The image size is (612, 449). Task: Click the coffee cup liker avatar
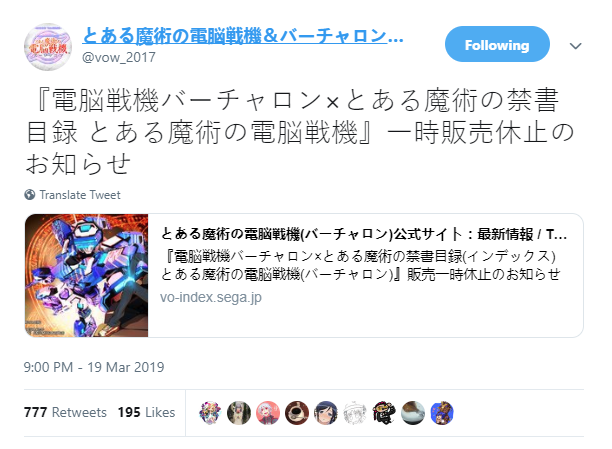pyautogui.click(x=297, y=413)
